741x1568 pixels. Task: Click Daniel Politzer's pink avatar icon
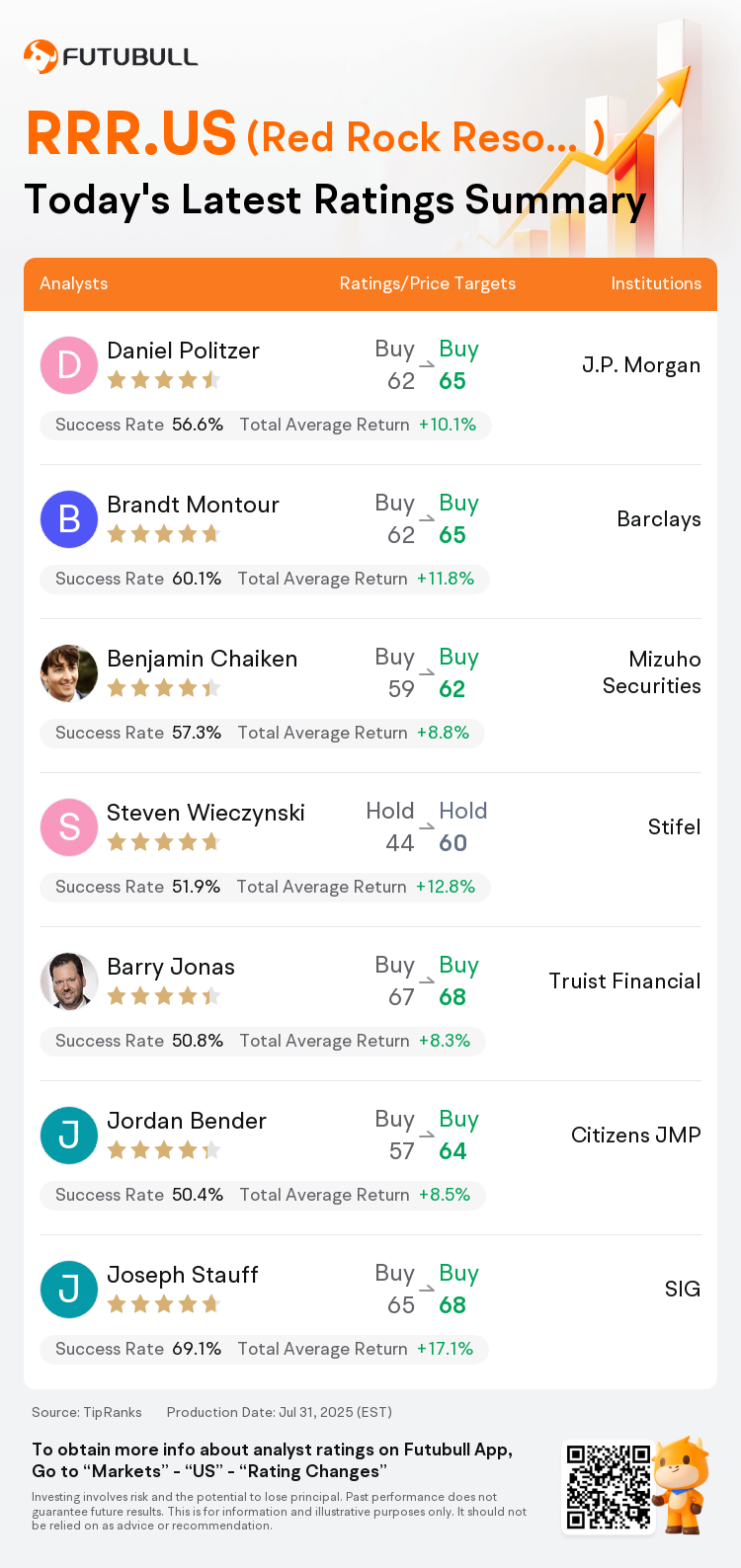click(x=69, y=365)
